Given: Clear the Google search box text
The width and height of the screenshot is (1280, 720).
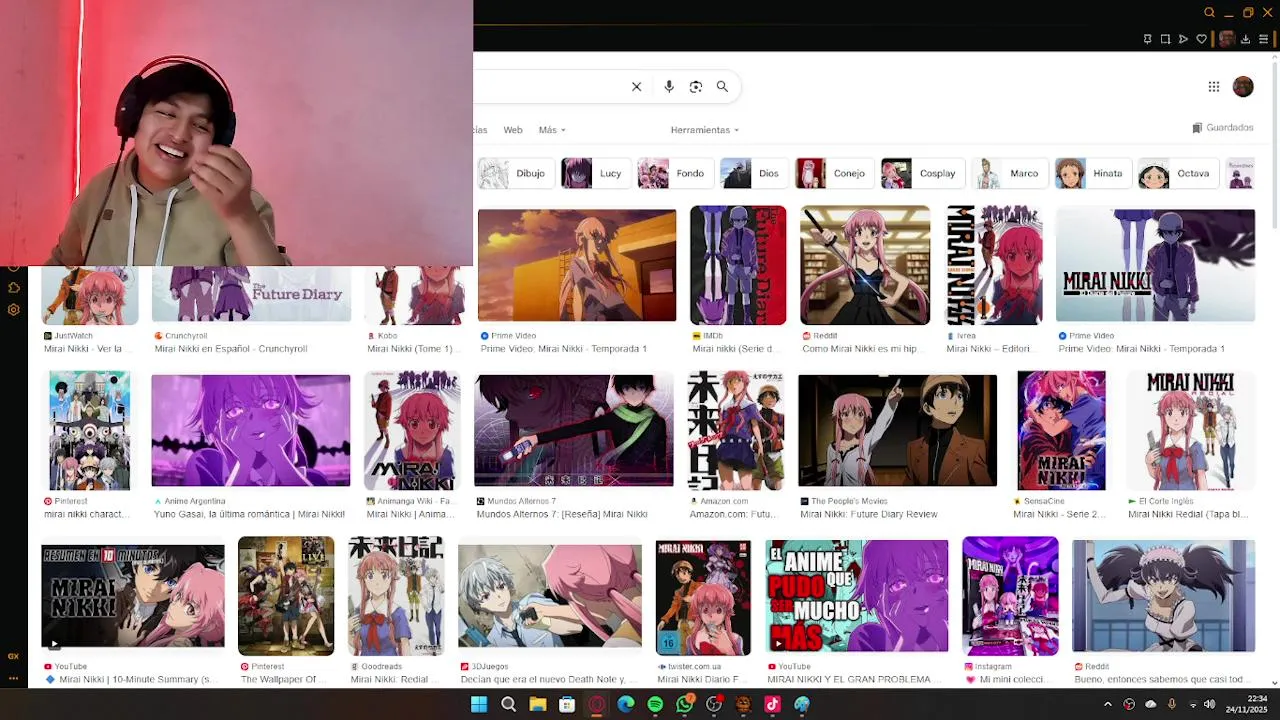Looking at the screenshot, I should pos(636,87).
